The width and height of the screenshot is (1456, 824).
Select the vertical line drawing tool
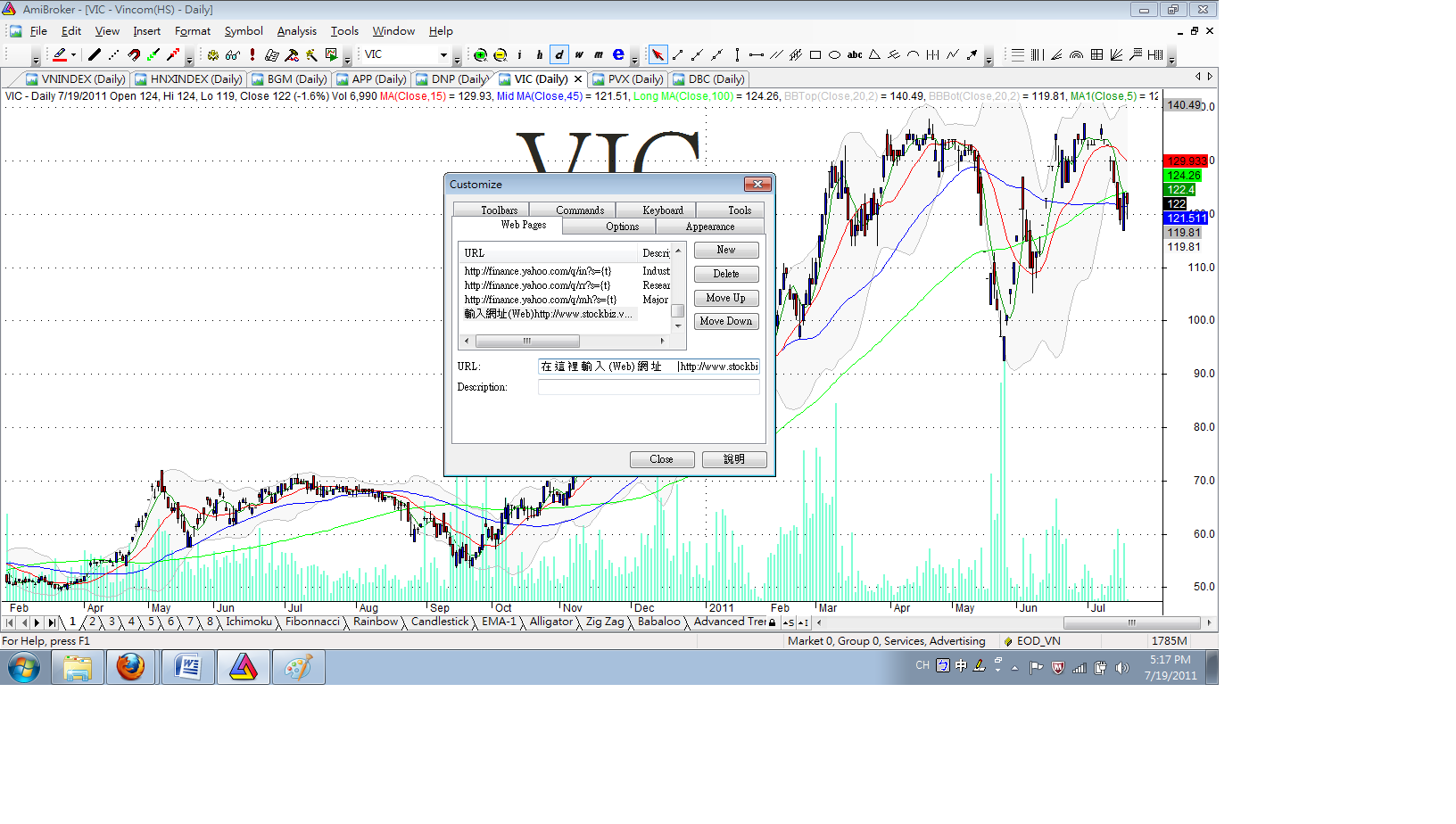coord(737,55)
